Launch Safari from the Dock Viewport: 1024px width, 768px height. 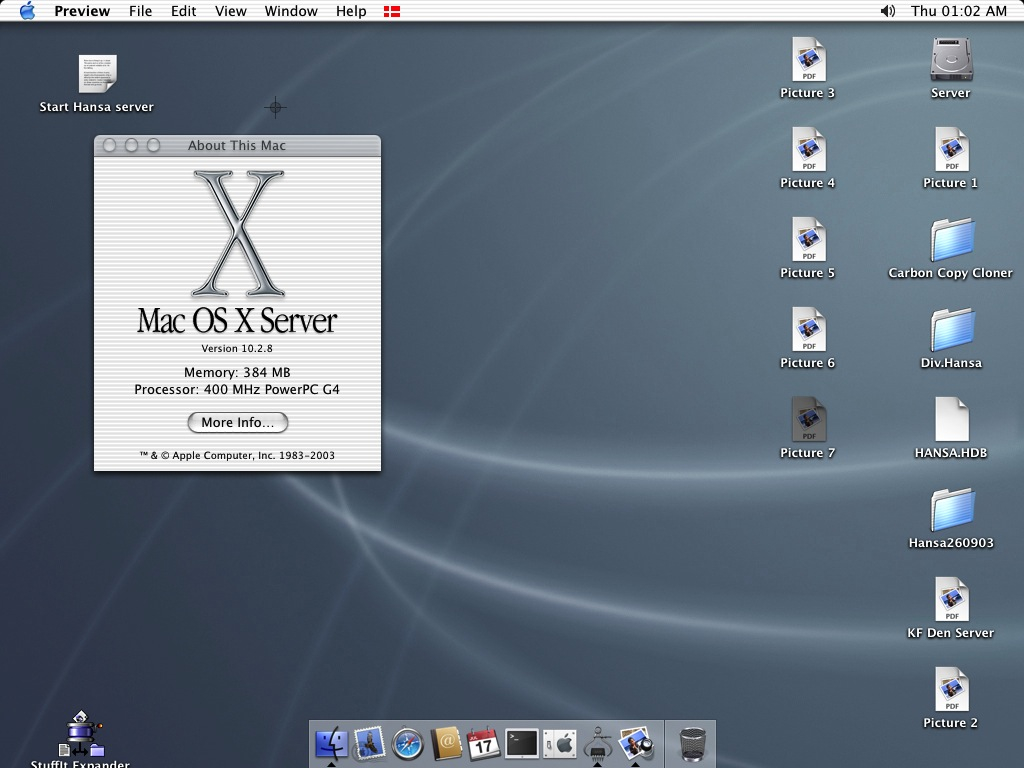pyautogui.click(x=408, y=744)
